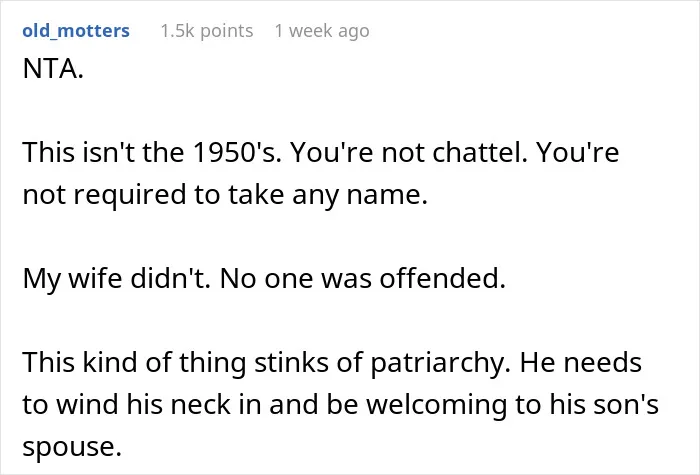
Task: Click the words 'any name.'
Action: pyautogui.click(x=360, y=195)
